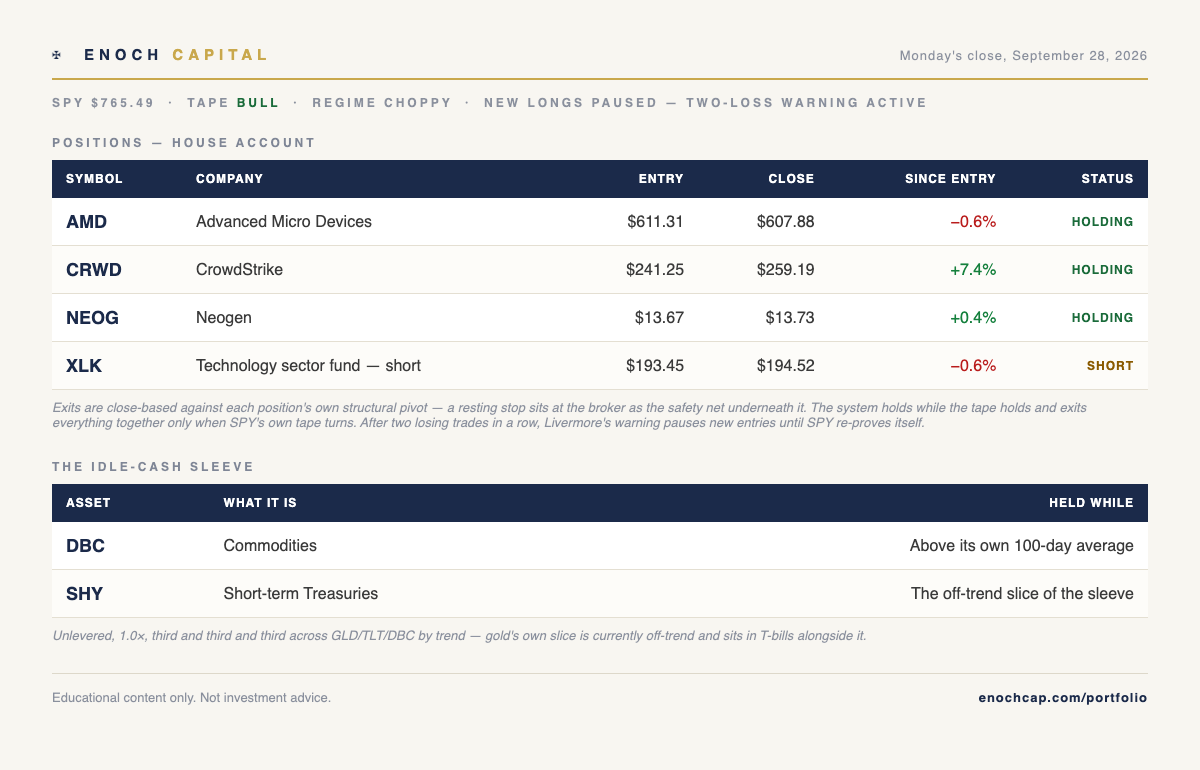
Task: Click the SYMBOL column header
Action: 94,179
